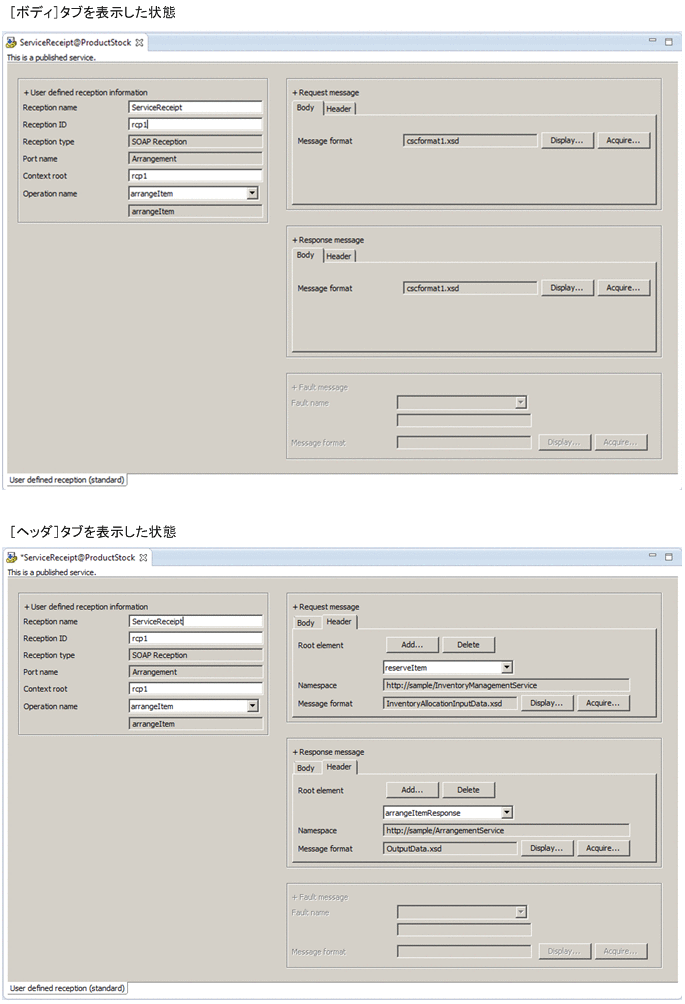Click Reception name field in upper window

coord(195,108)
